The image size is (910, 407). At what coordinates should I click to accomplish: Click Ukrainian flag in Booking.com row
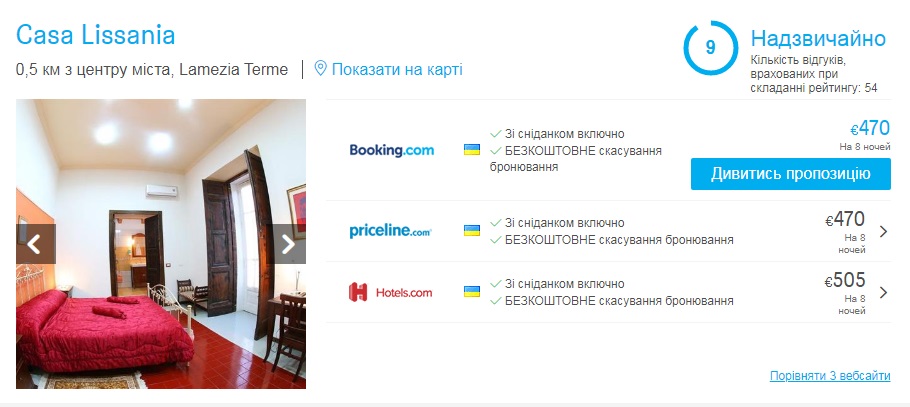point(472,150)
